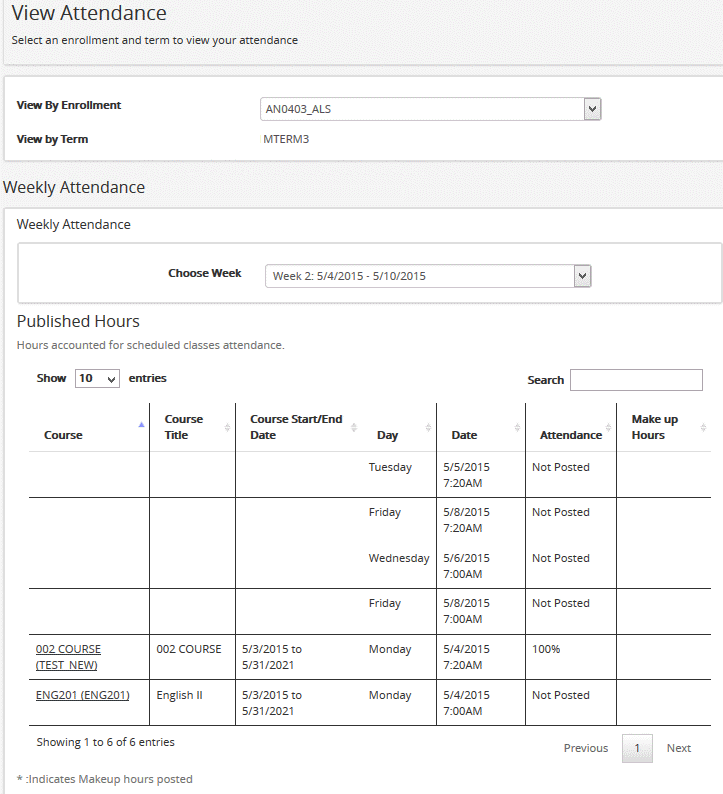Viewport: 723px width, 794px height.
Task: Sort by Course Title column
Action: (183, 427)
